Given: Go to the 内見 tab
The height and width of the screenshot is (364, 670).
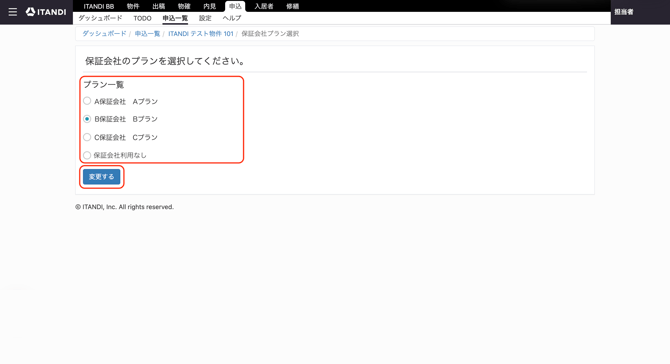Looking at the screenshot, I should point(209,6).
